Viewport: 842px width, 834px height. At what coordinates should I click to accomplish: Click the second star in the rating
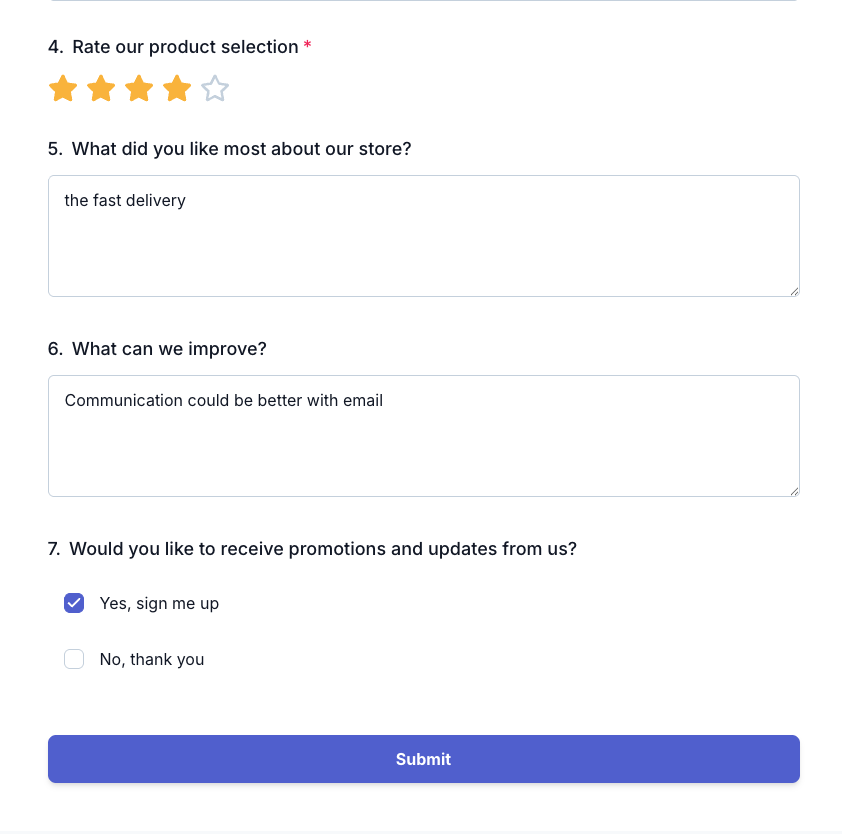100,88
